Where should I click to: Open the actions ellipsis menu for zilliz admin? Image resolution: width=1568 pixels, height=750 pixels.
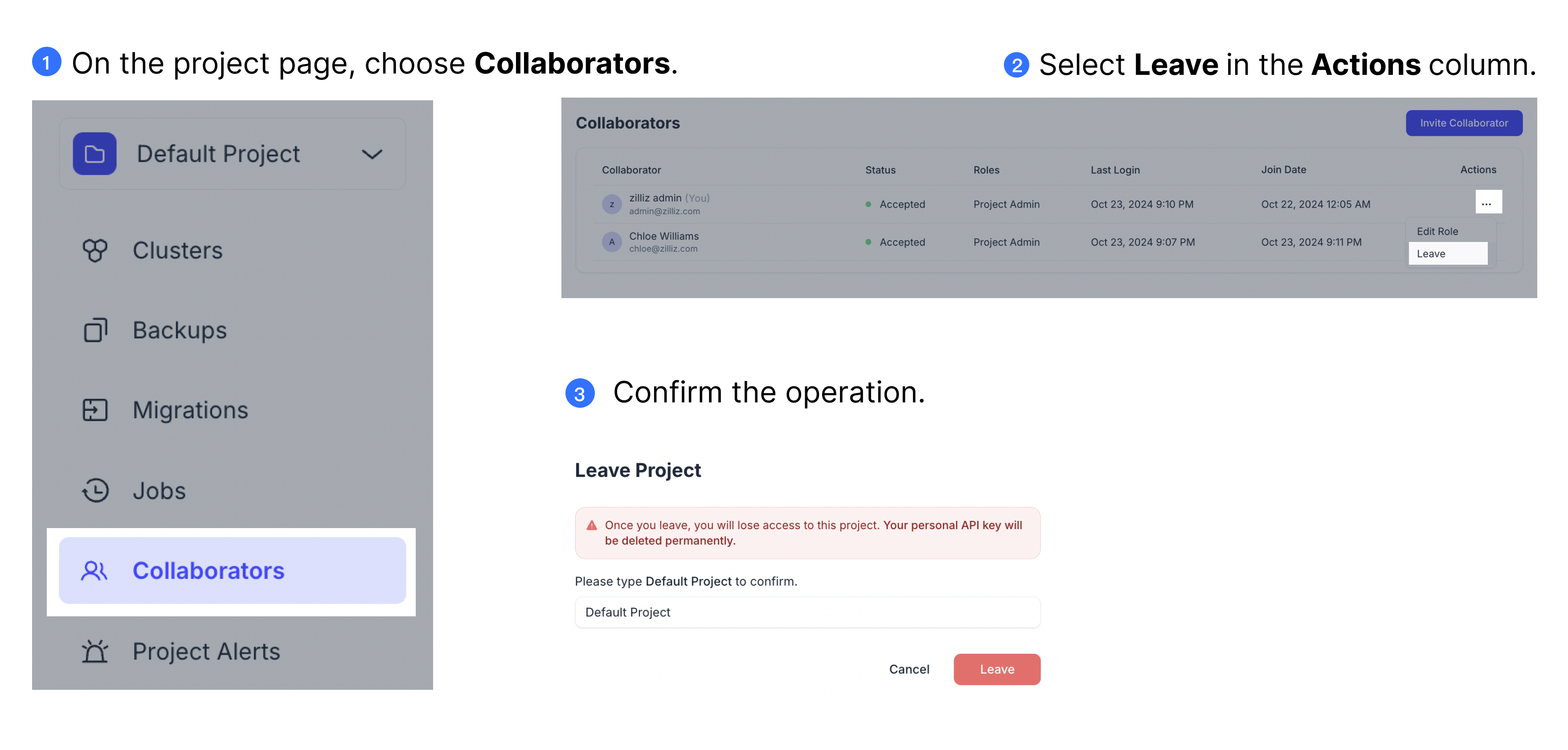tap(1488, 203)
